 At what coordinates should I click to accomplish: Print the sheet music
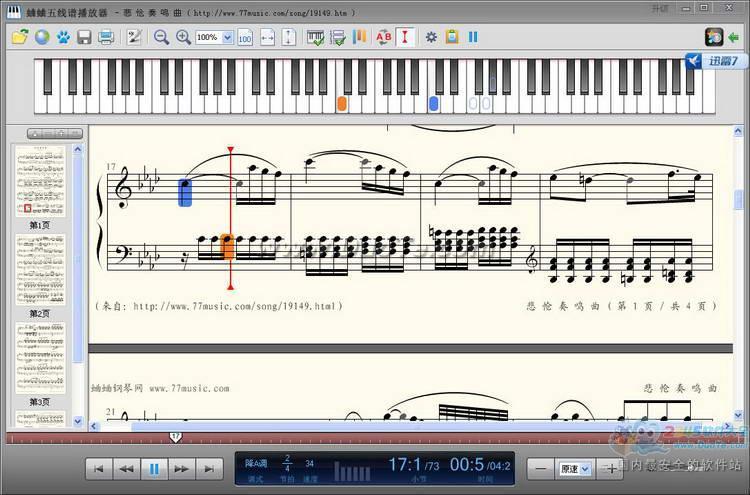(106, 37)
